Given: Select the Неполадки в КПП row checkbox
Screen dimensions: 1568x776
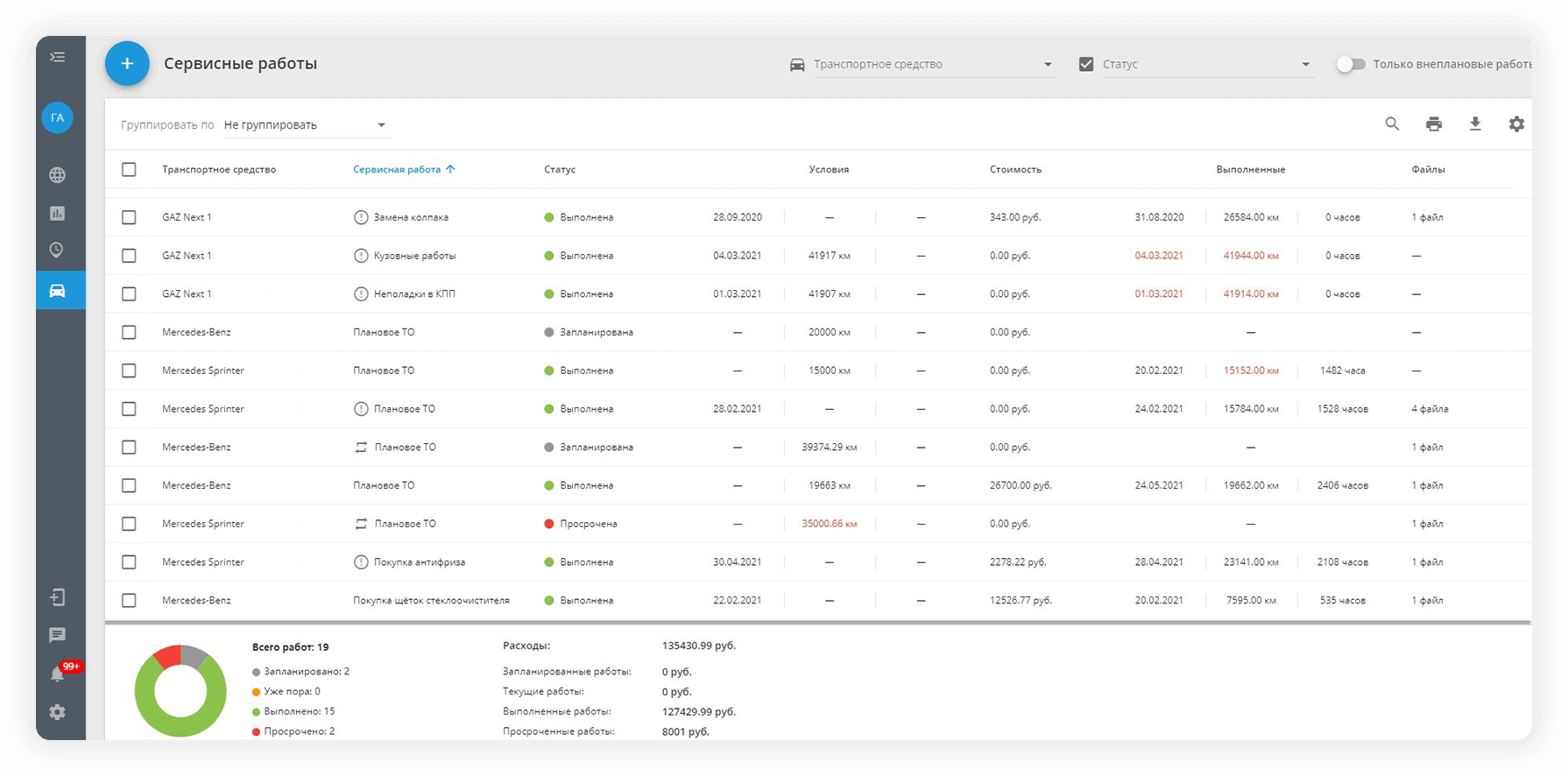Looking at the screenshot, I should [129, 294].
